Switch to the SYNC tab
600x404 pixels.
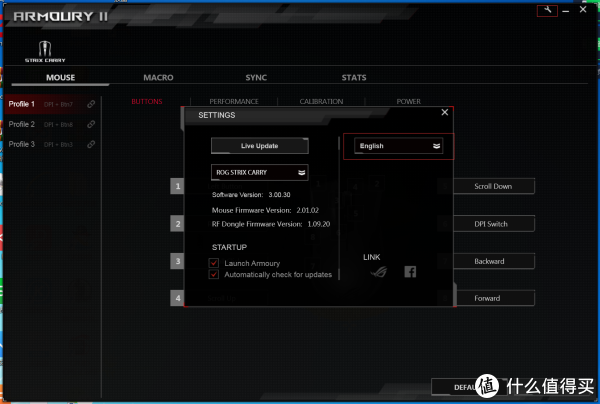tap(256, 78)
